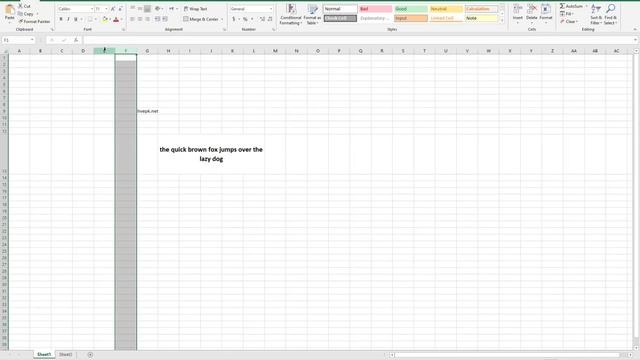Apply the Borders icon to selection

click(x=90, y=19)
